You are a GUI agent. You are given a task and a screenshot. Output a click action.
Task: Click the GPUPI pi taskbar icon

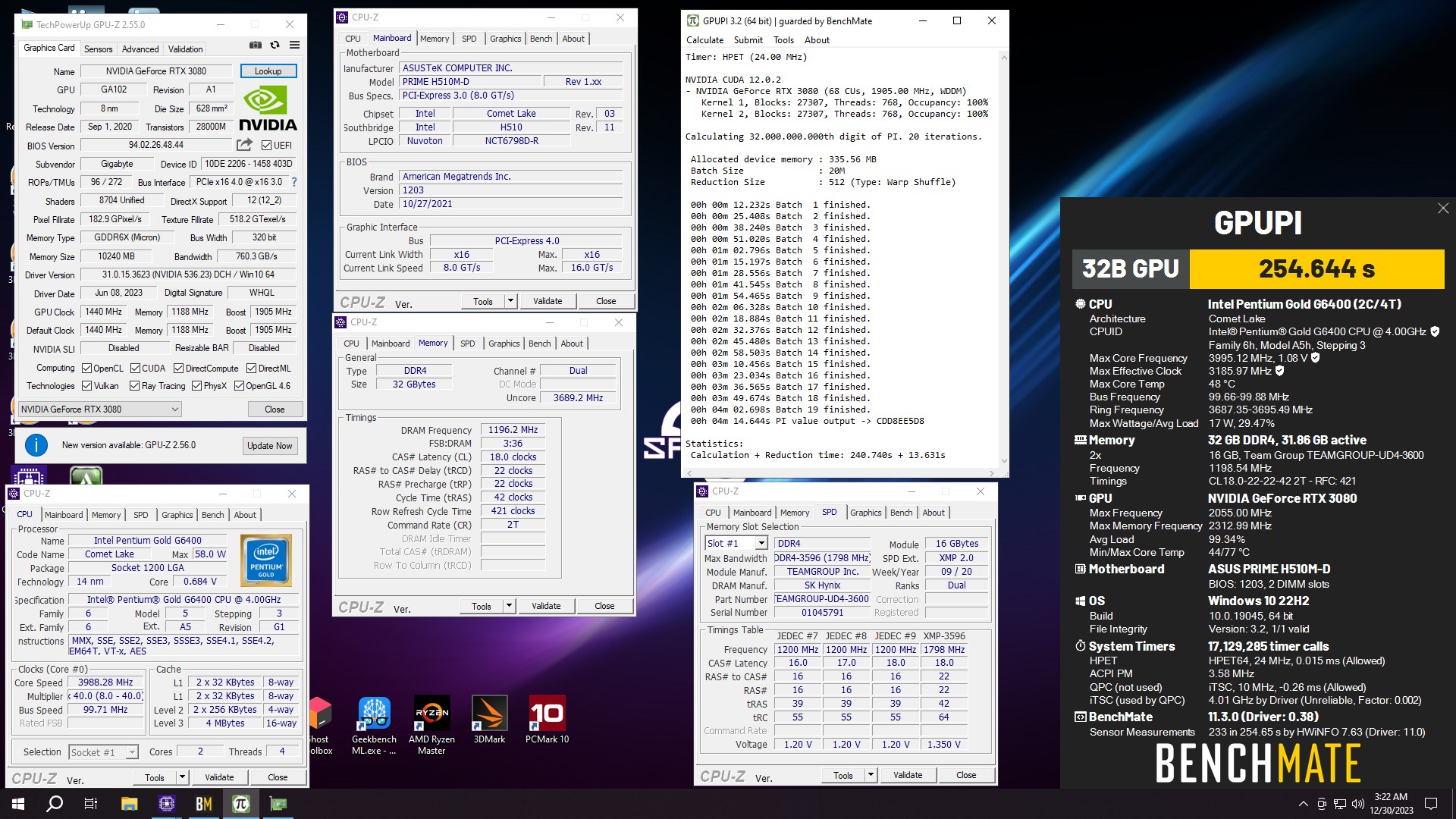(x=241, y=804)
